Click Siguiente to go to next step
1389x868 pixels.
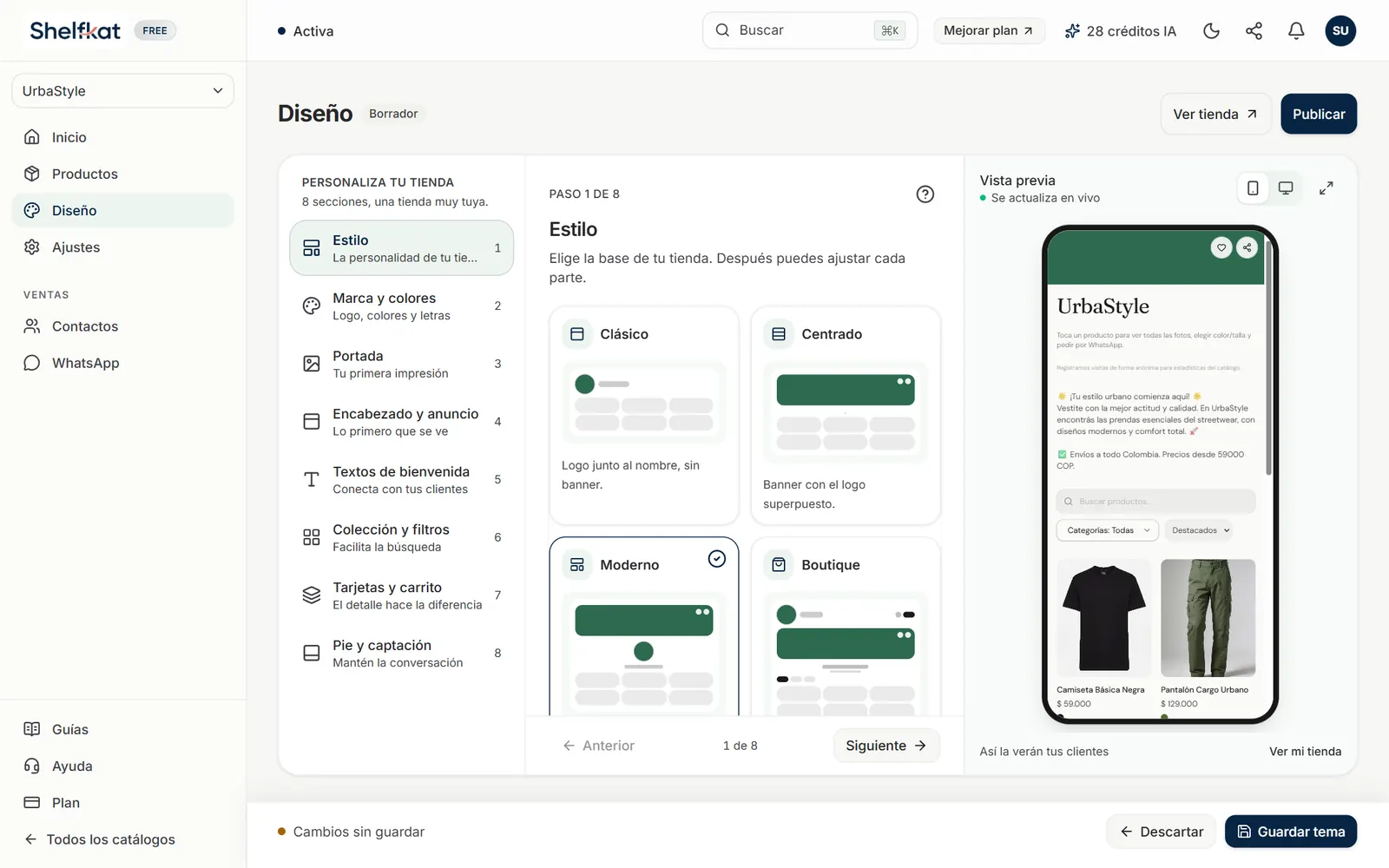point(886,746)
